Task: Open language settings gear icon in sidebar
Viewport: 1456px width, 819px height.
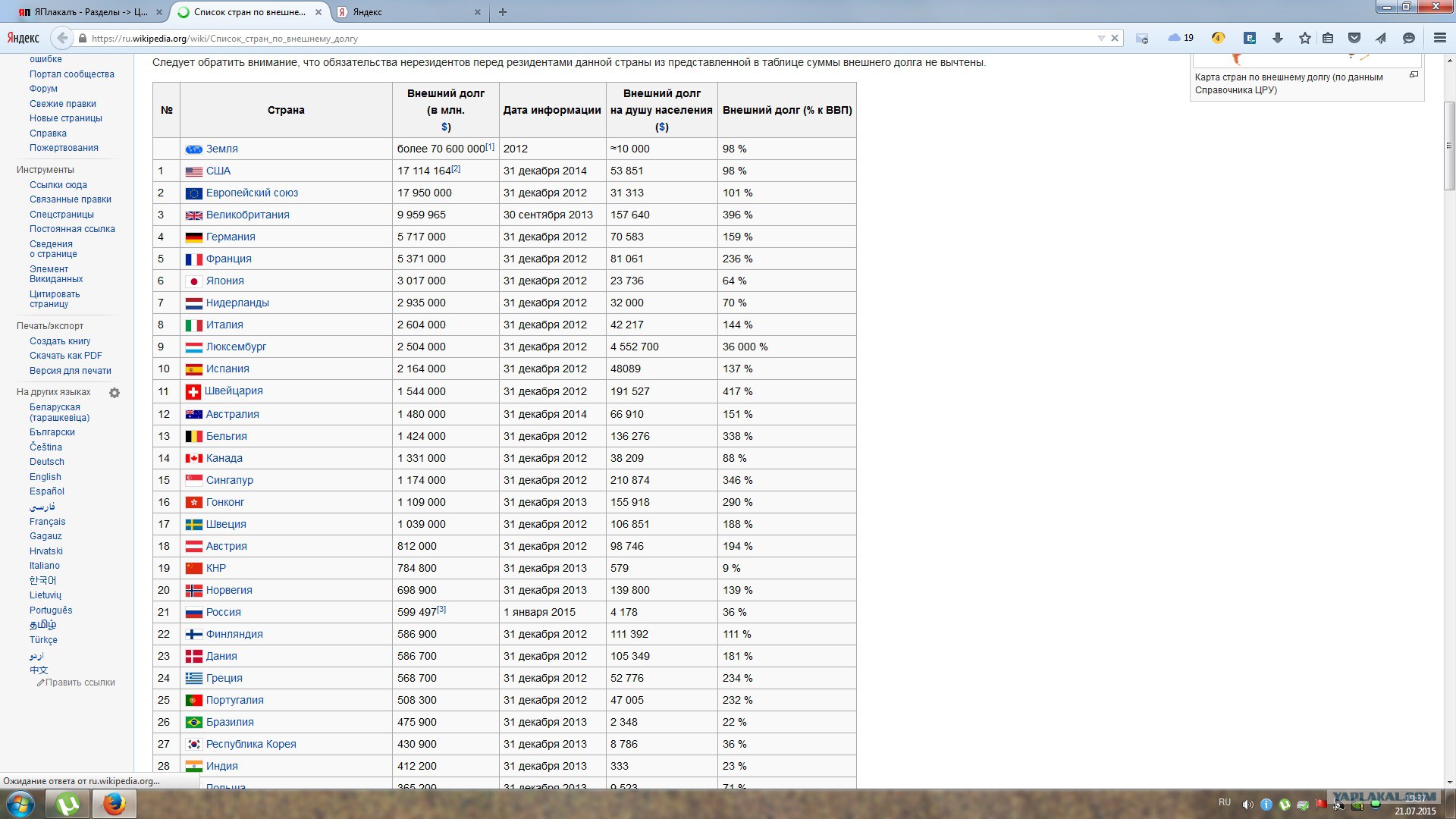Action: pos(115,393)
